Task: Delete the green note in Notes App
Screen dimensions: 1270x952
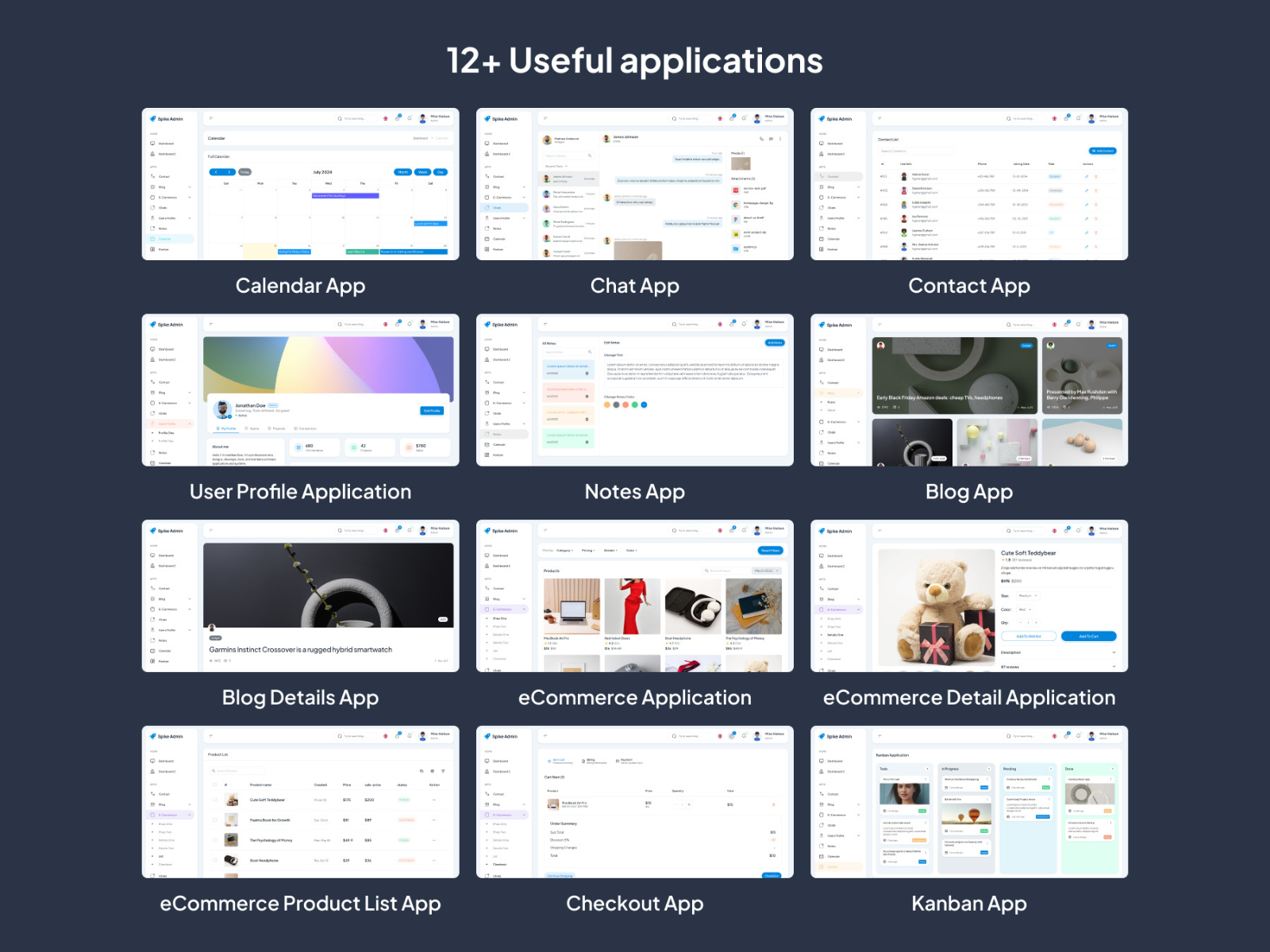Action: (x=587, y=442)
